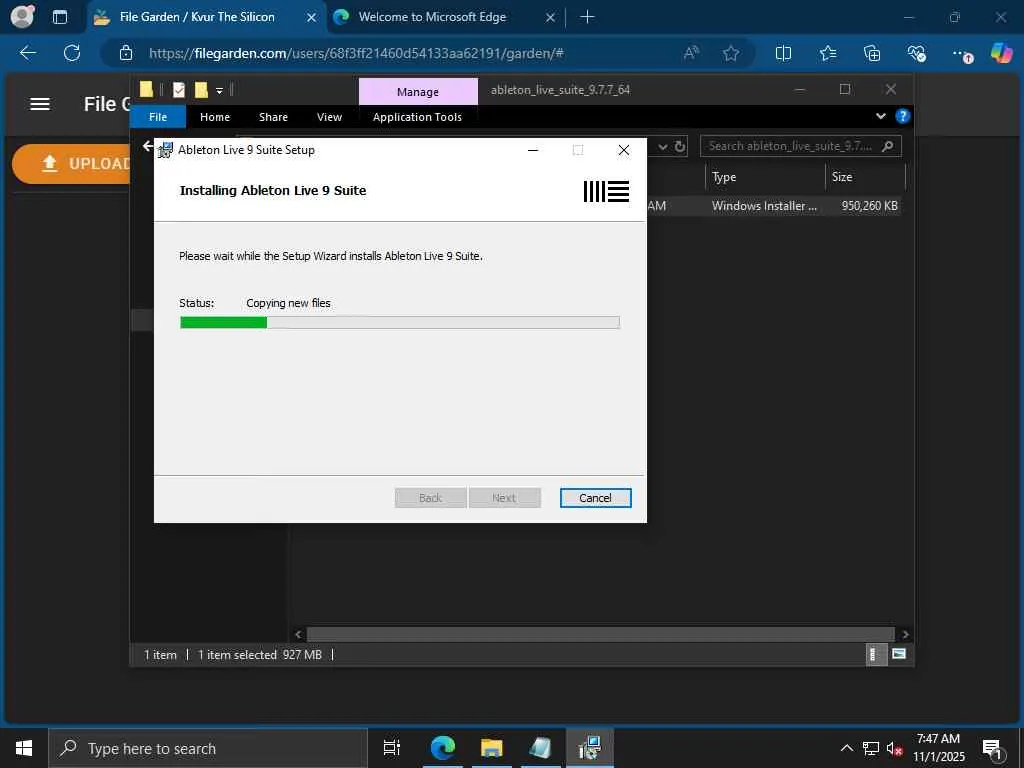Open Edge Settings and more menu
Image resolution: width=1024 pixels, height=768 pixels.
coord(961,54)
